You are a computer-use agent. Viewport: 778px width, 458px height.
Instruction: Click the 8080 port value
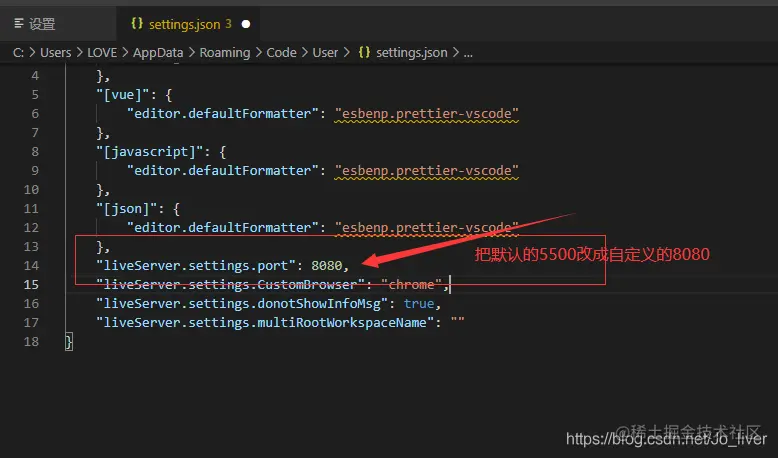326,266
